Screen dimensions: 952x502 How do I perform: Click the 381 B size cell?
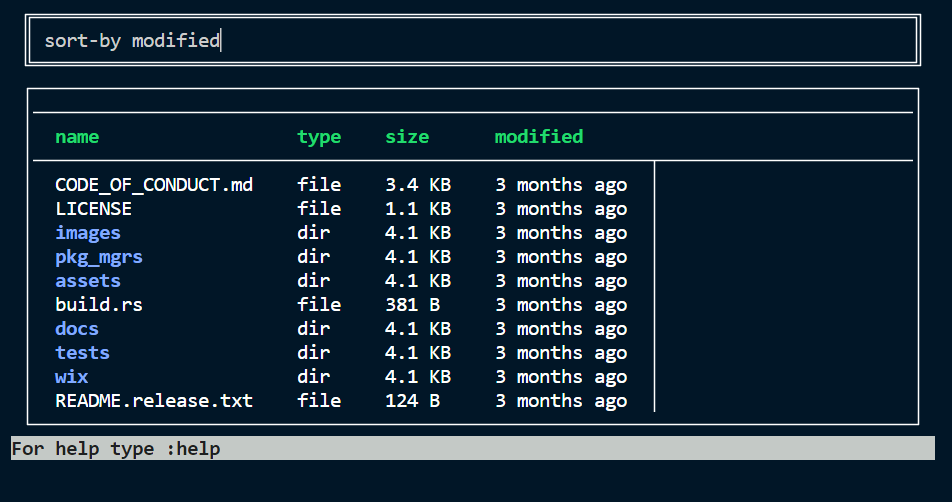point(413,305)
